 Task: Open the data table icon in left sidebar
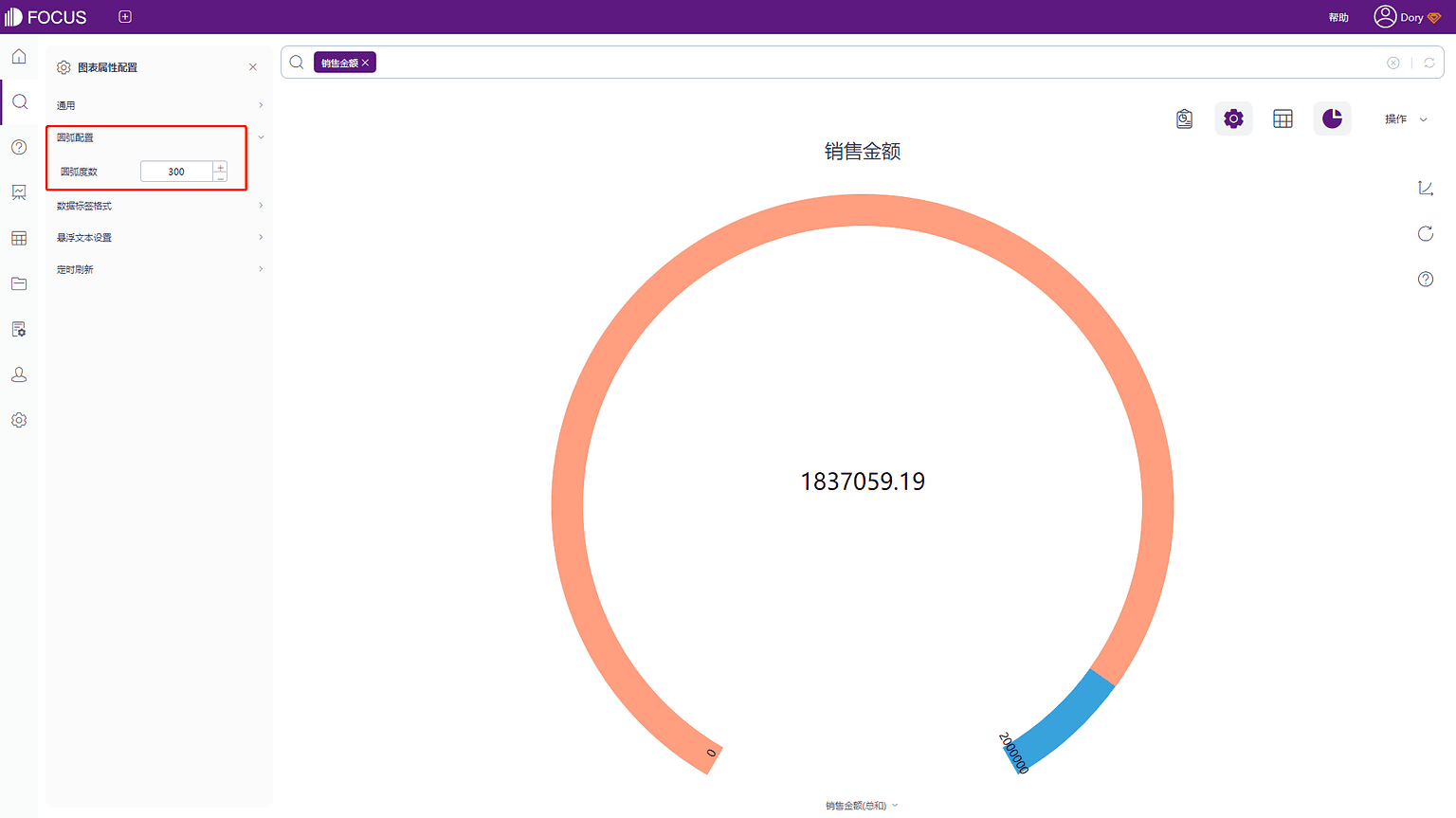19,238
